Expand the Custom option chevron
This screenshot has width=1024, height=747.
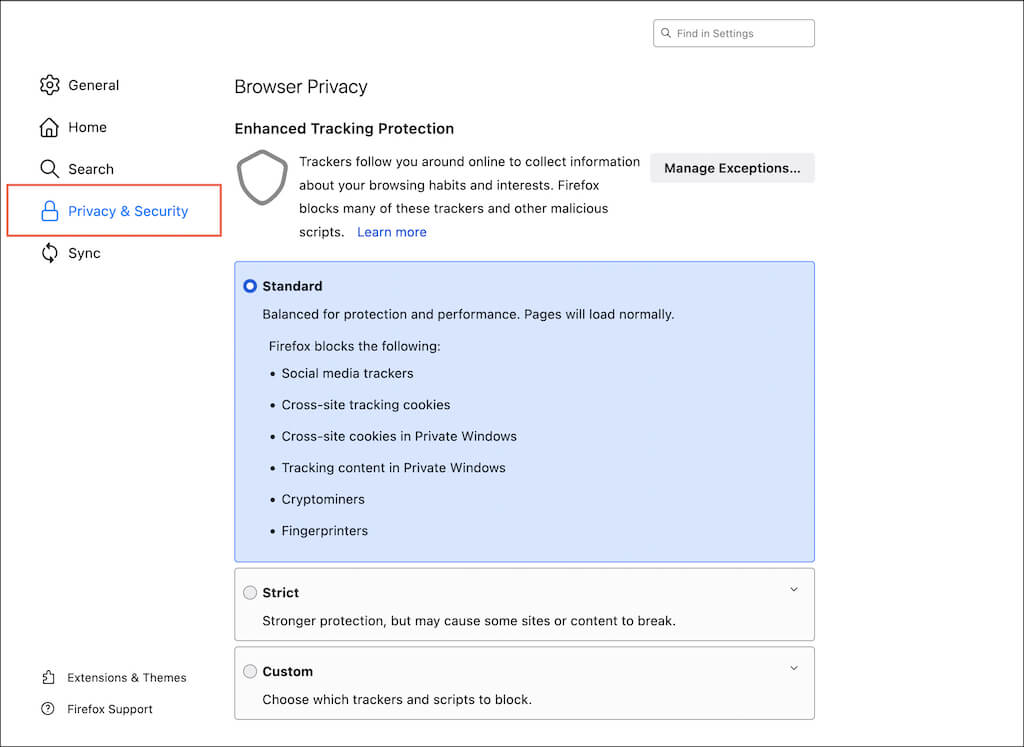(794, 668)
